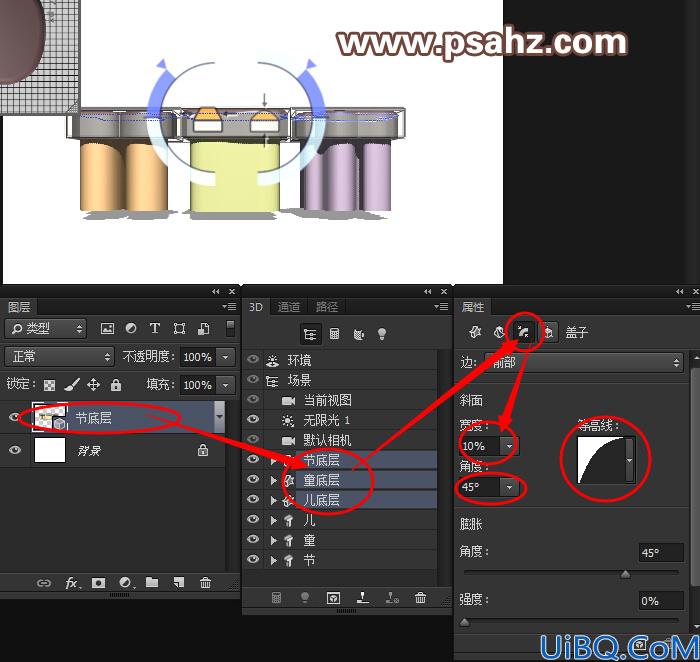
Task: Click the inflate 强度 slider handle
Action: coord(464,622)
